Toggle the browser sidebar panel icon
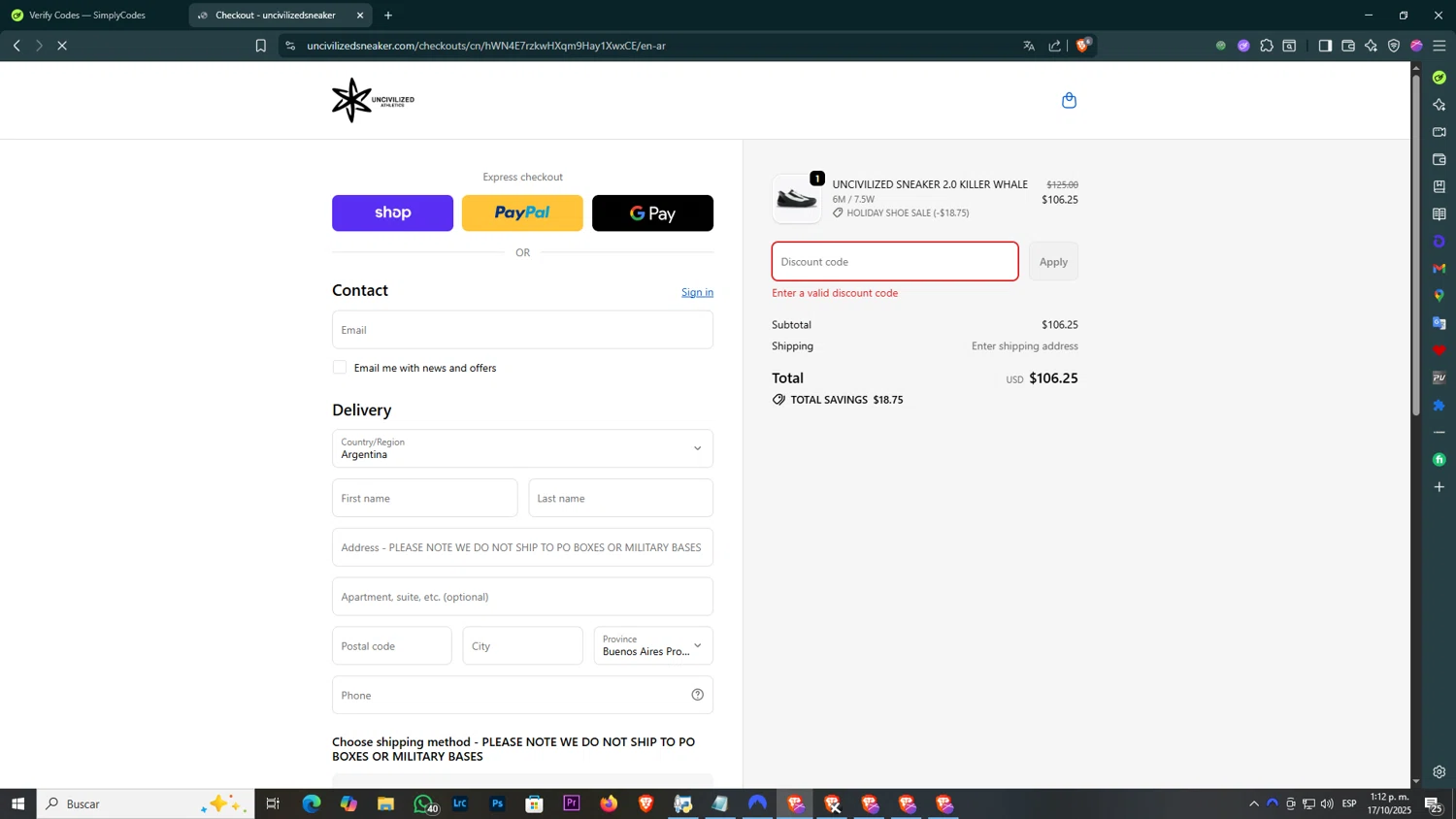 tap(1325, 46)
